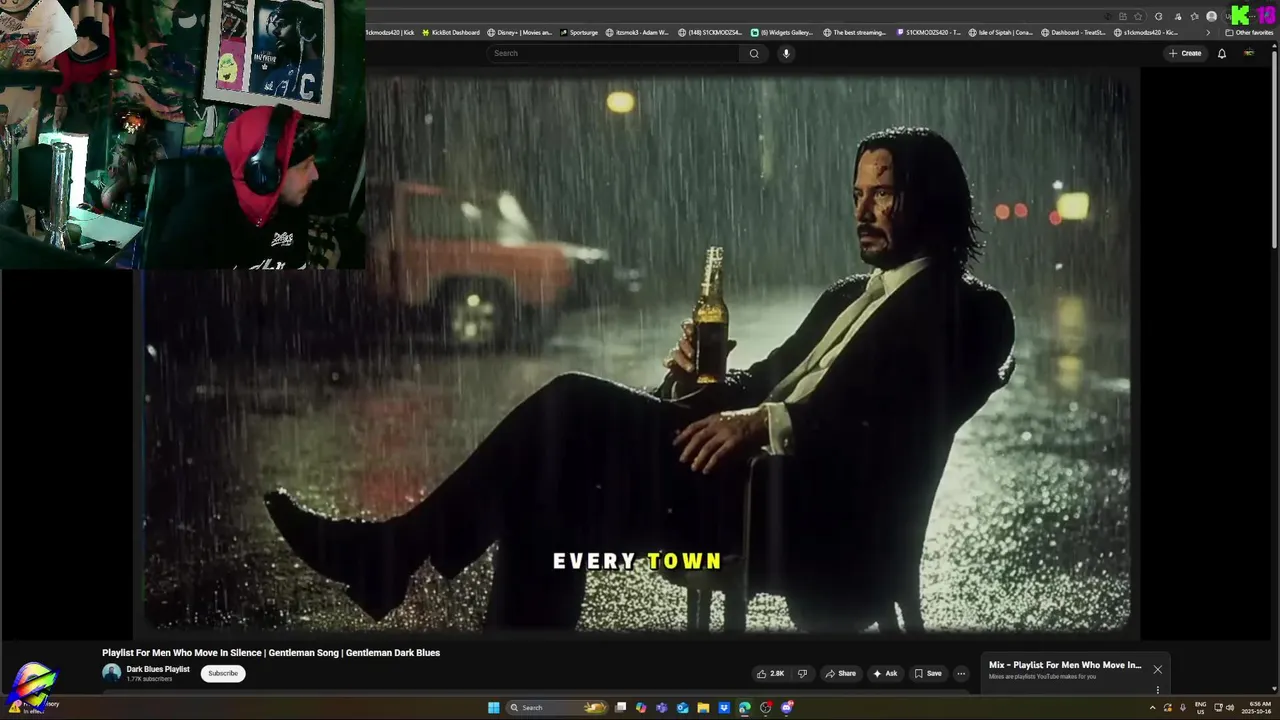
Task: Open the Windows Start menu
Action: 493,707
